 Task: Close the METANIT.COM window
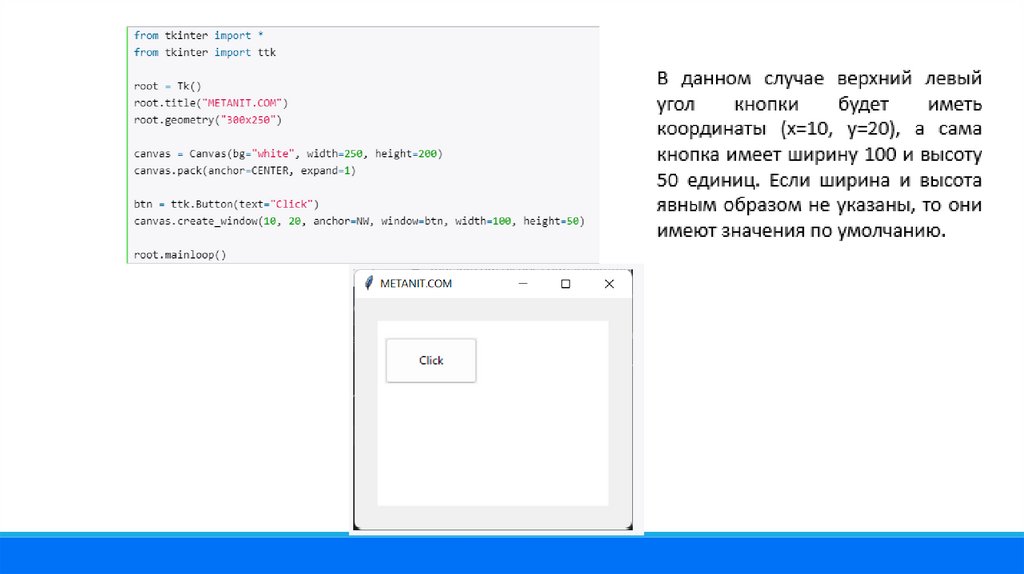tap(609, 284)
